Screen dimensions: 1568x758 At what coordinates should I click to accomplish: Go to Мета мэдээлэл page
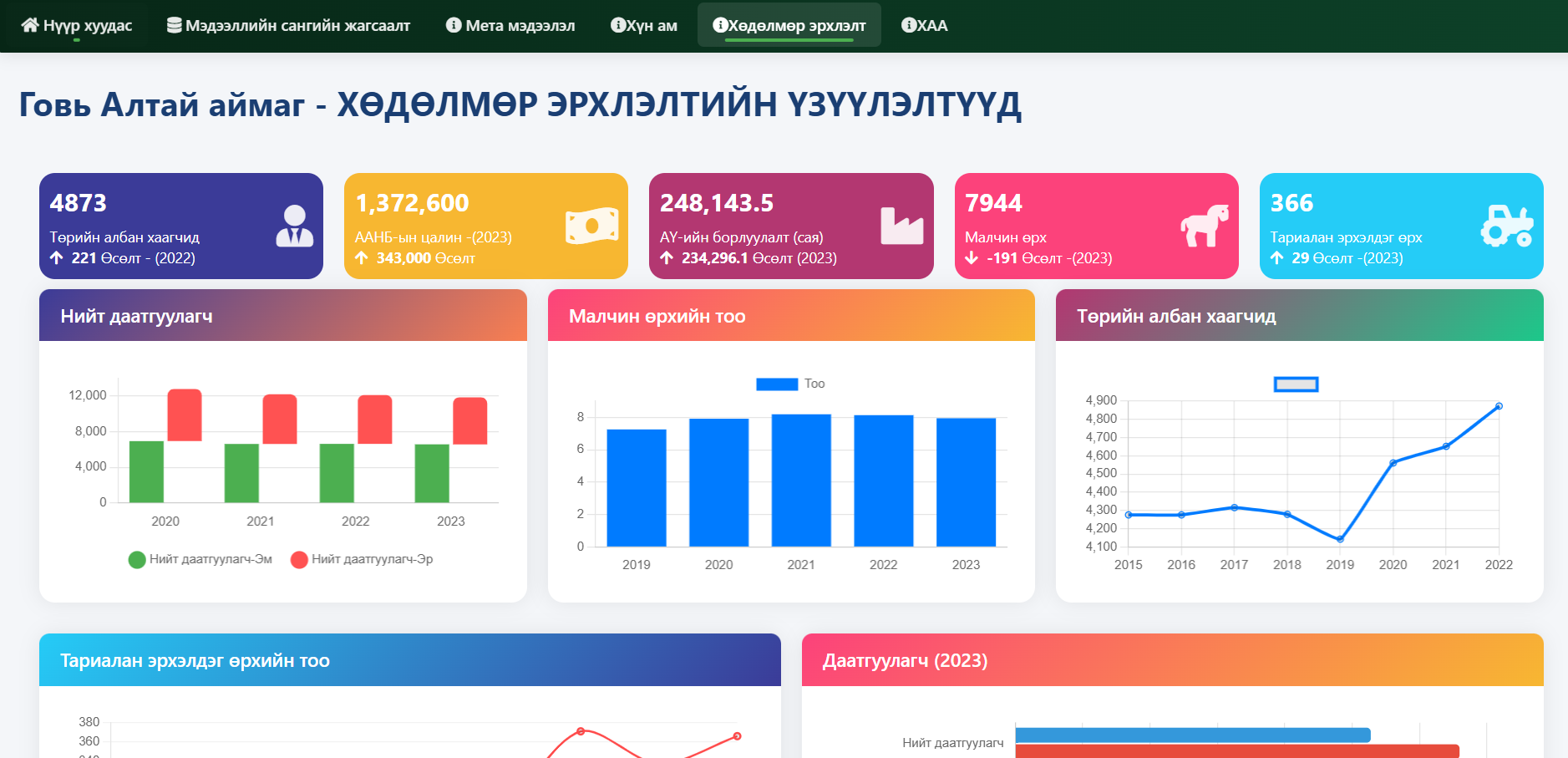(x=510, y=25)
